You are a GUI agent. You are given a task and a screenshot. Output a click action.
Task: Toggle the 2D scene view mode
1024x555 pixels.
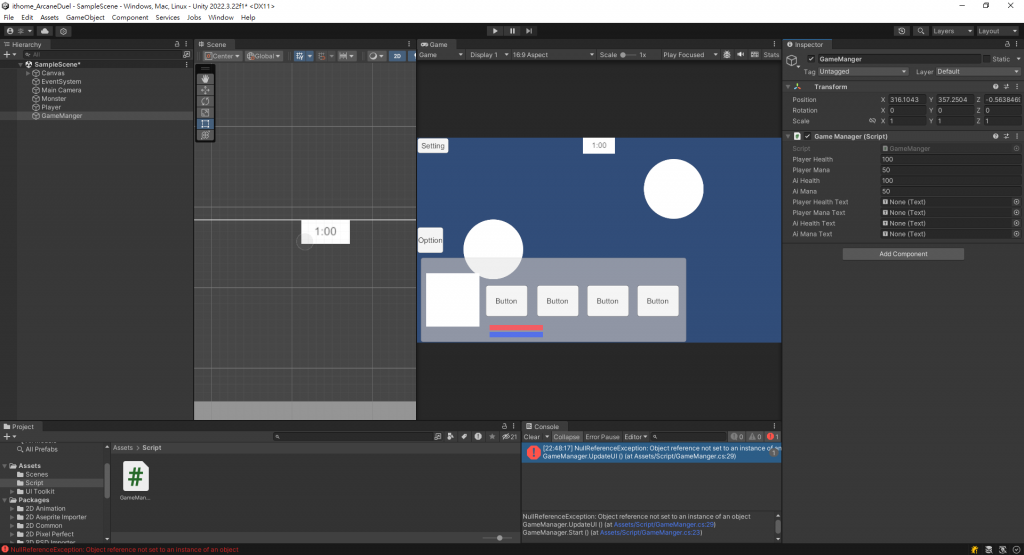tap(397, 56)
